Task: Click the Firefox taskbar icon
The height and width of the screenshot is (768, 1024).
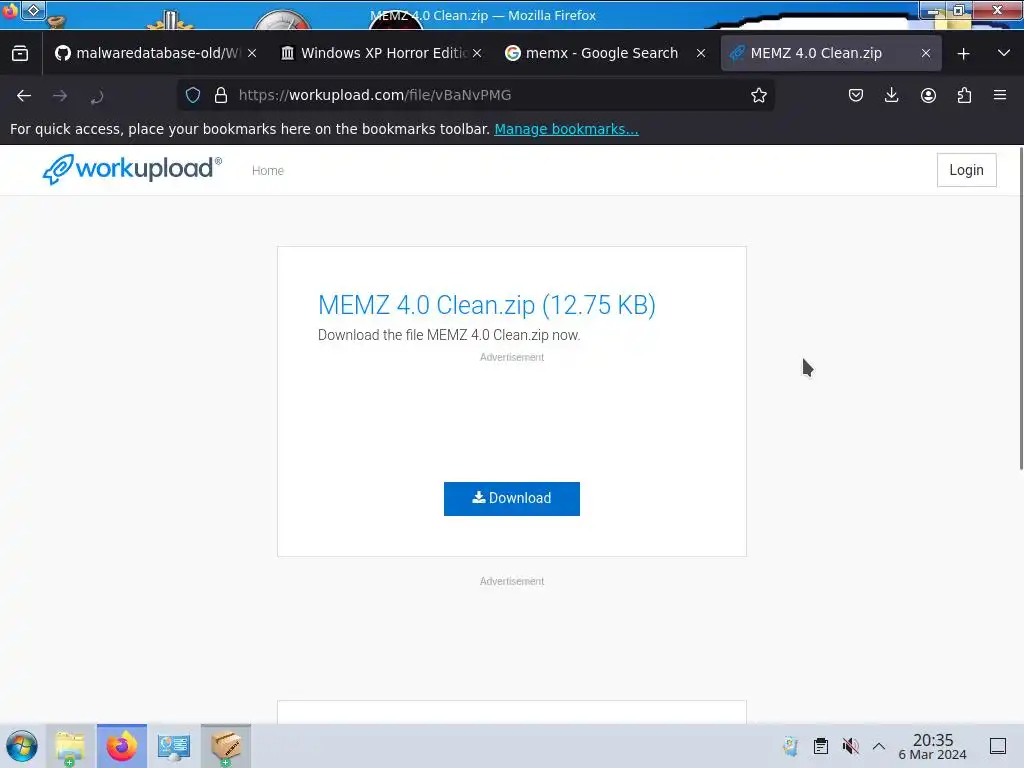Action: [x=121, y=746]
